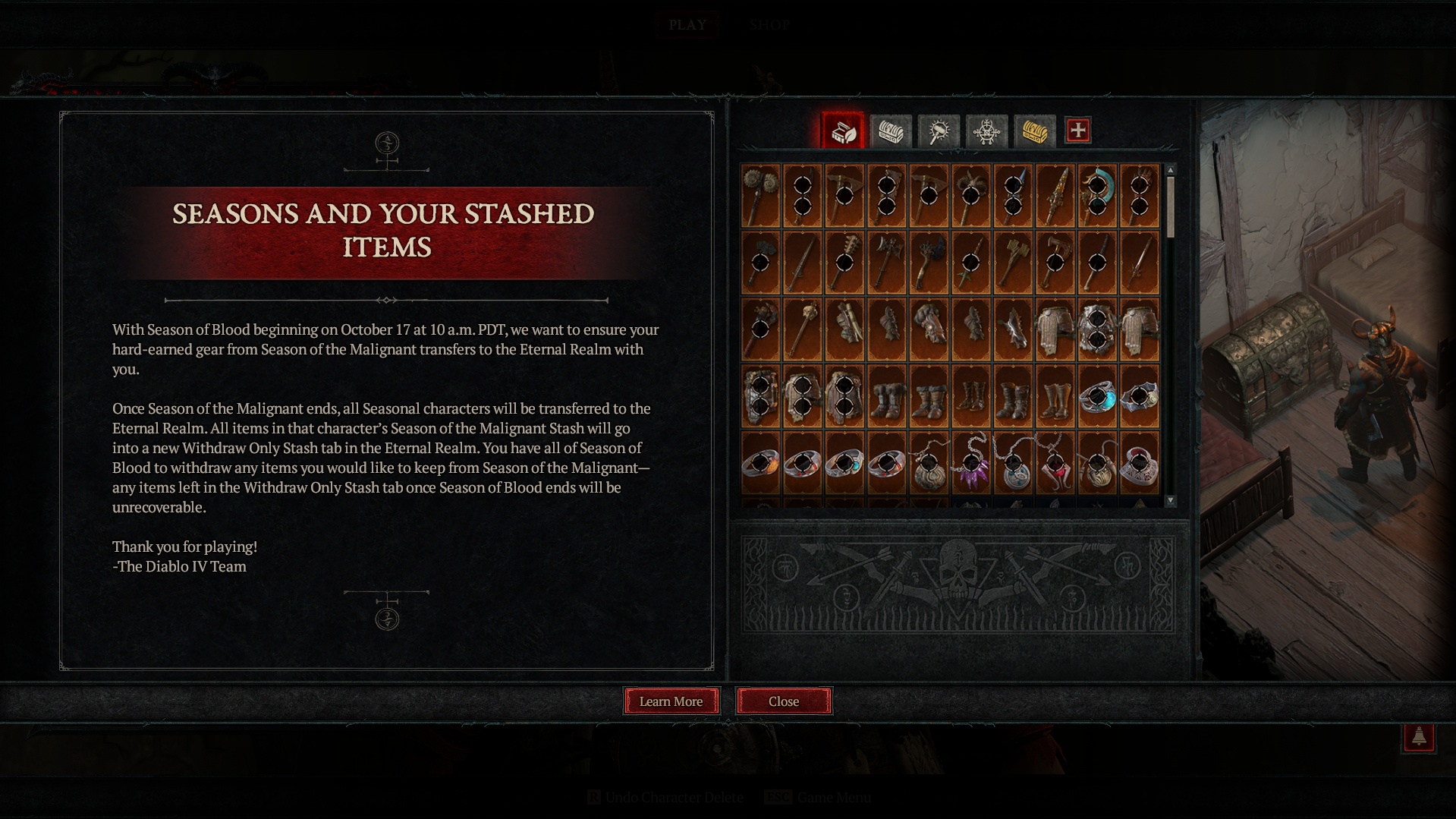Add a new stash tab with plus icon

click(x=1078, y=130)
